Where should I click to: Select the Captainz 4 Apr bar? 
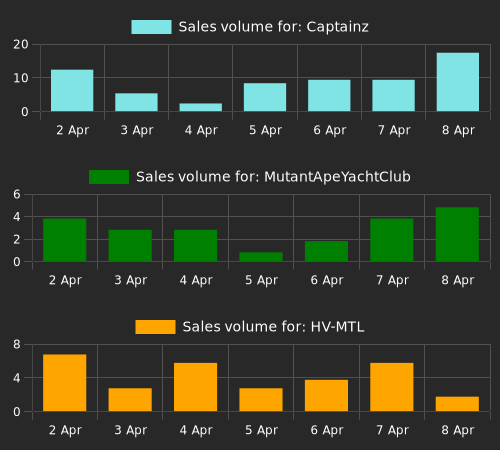(x=201, y=107)
